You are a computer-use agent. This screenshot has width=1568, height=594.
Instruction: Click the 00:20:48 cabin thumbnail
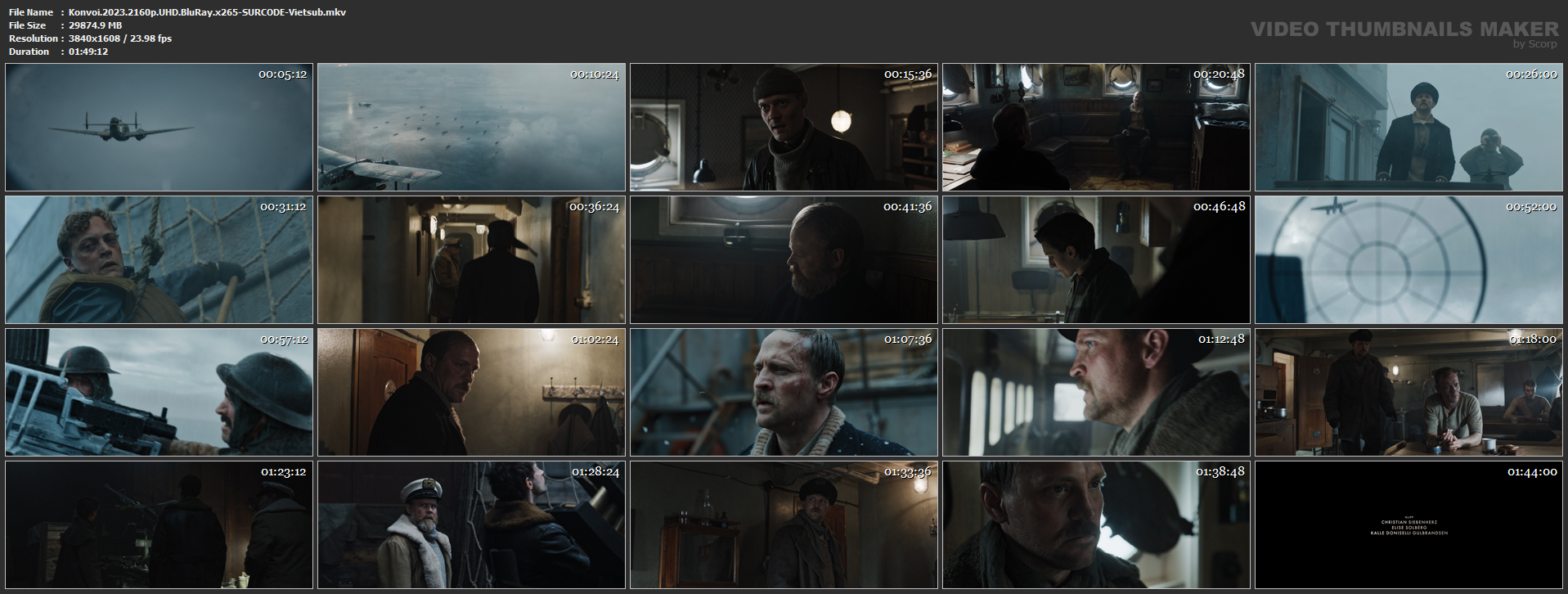tap(1097, 128)
